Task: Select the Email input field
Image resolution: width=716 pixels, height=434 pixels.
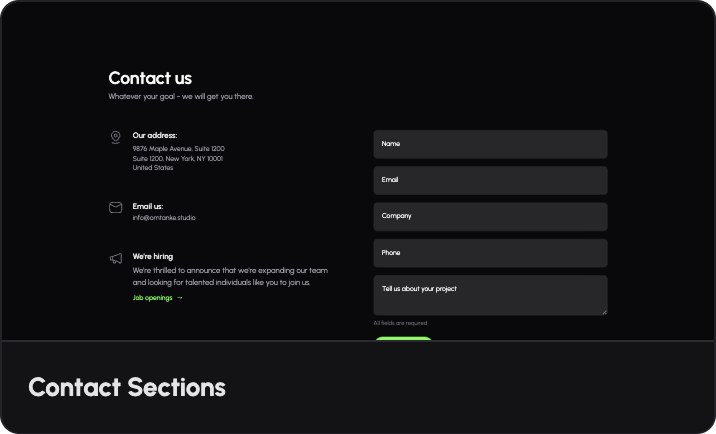Action: 490,180
